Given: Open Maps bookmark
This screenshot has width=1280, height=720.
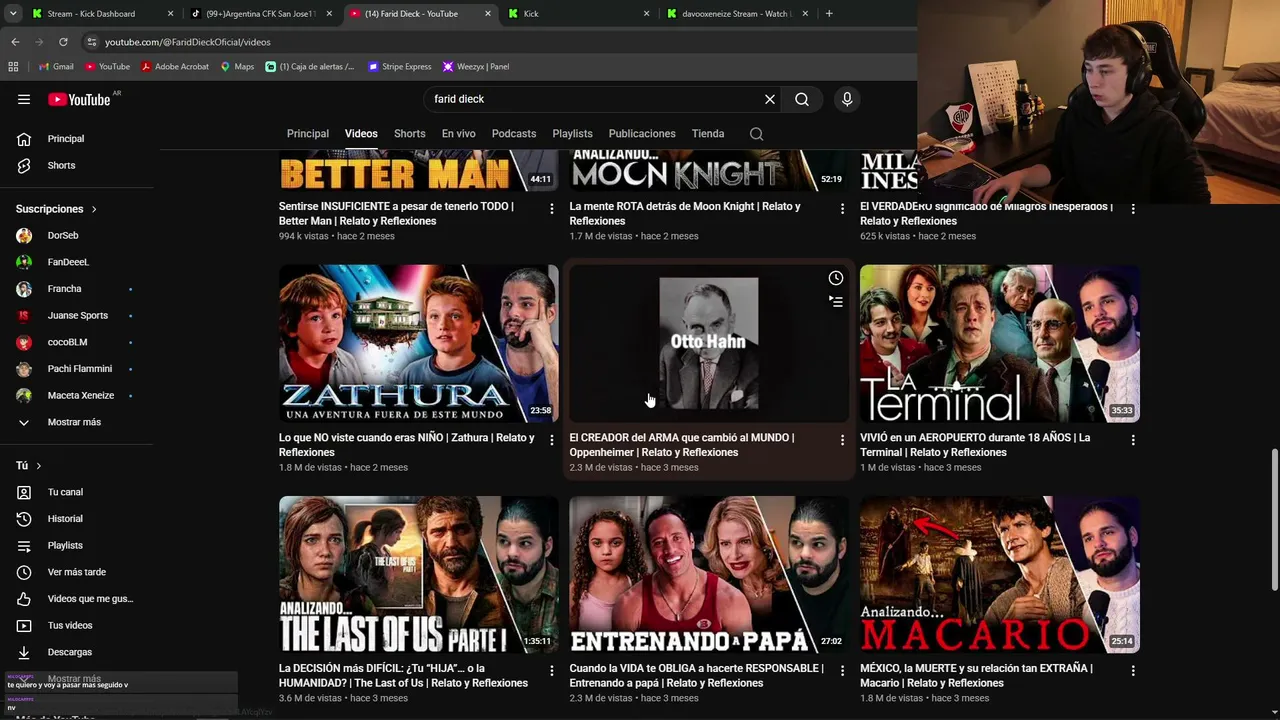Looking at the screenshot, I should click(237, 67).
